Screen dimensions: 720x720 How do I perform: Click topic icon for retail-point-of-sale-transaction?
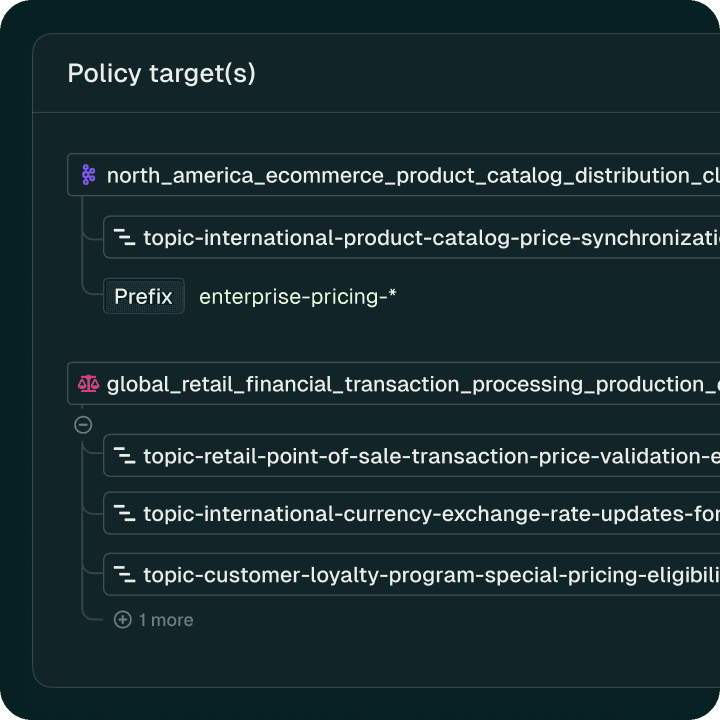click(124, 456)
